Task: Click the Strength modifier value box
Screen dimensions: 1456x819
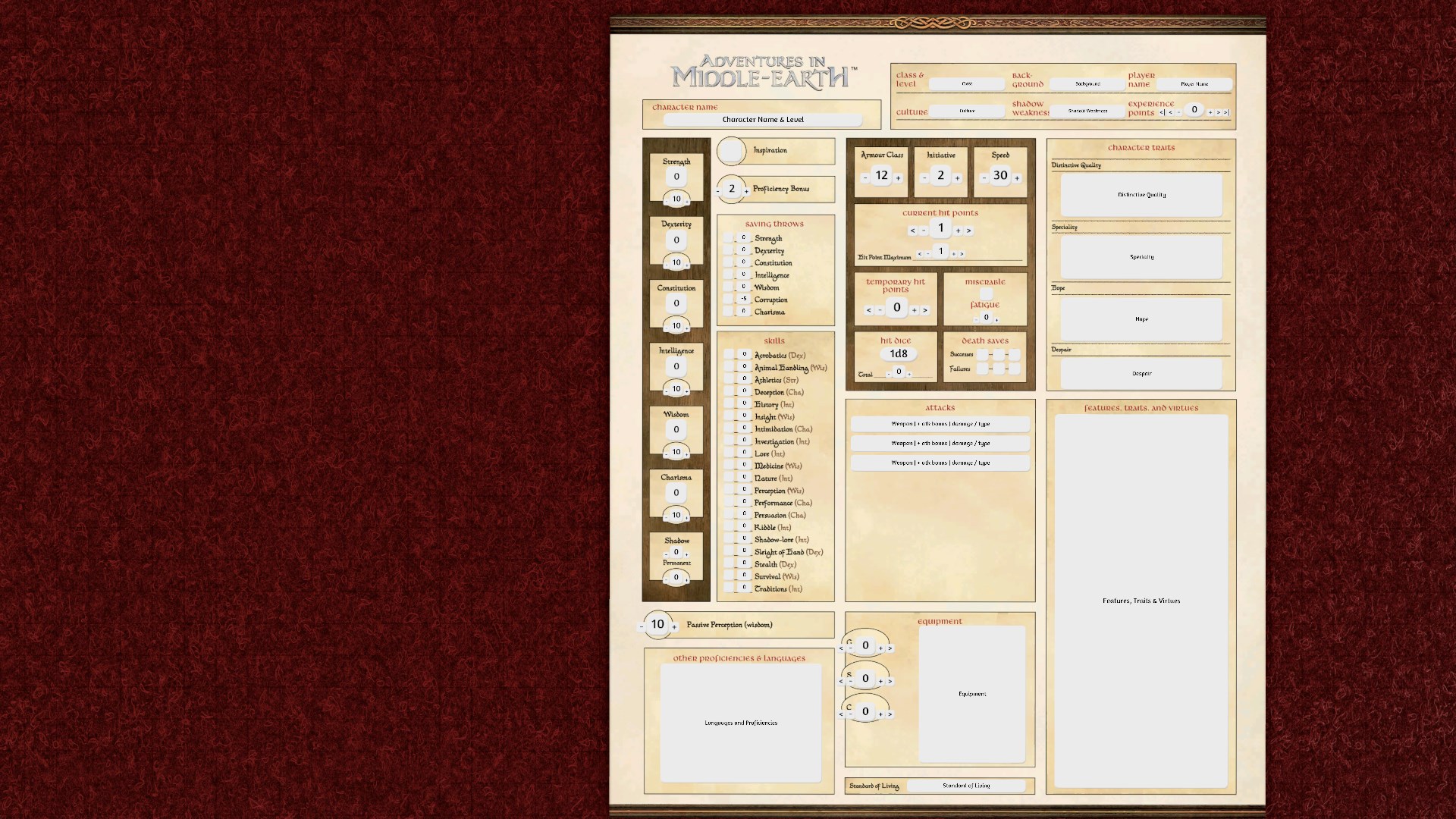Action: (676, 177)
